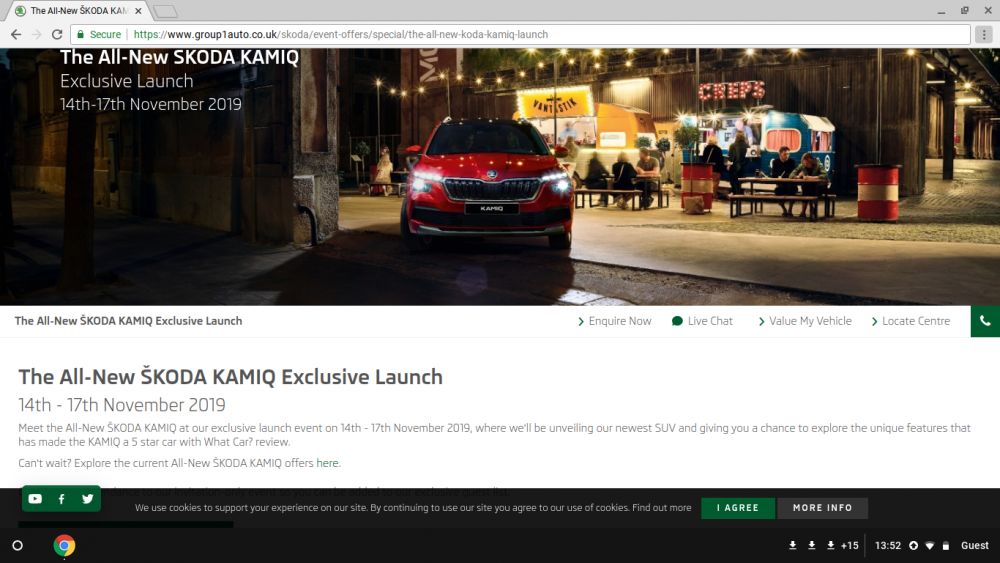The image size is (1000, 563).
Task: Click the green phone call icon
Action: pos(985,321)
